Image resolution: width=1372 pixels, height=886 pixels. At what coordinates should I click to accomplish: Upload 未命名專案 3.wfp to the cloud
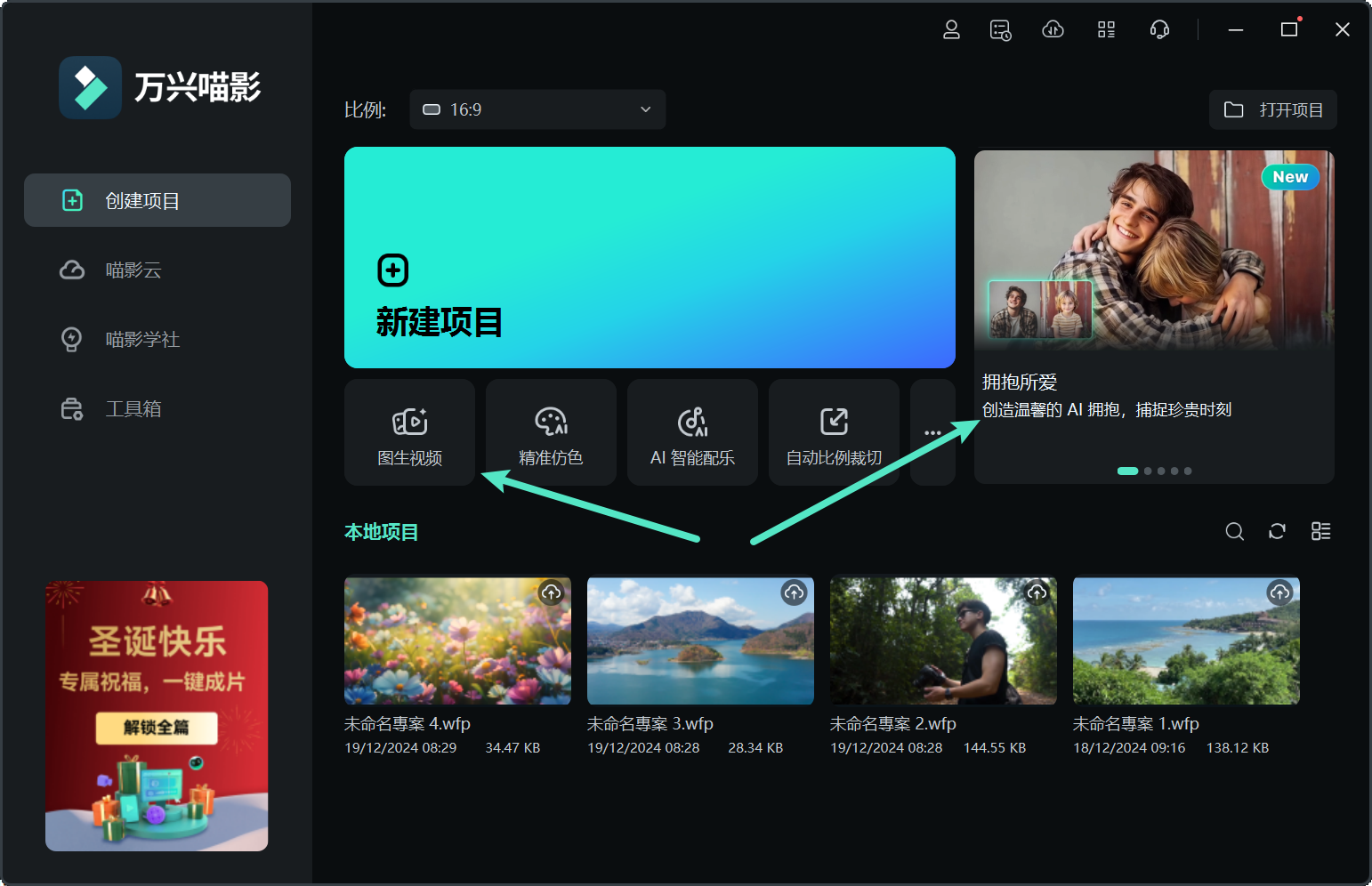tap(794, 592)
